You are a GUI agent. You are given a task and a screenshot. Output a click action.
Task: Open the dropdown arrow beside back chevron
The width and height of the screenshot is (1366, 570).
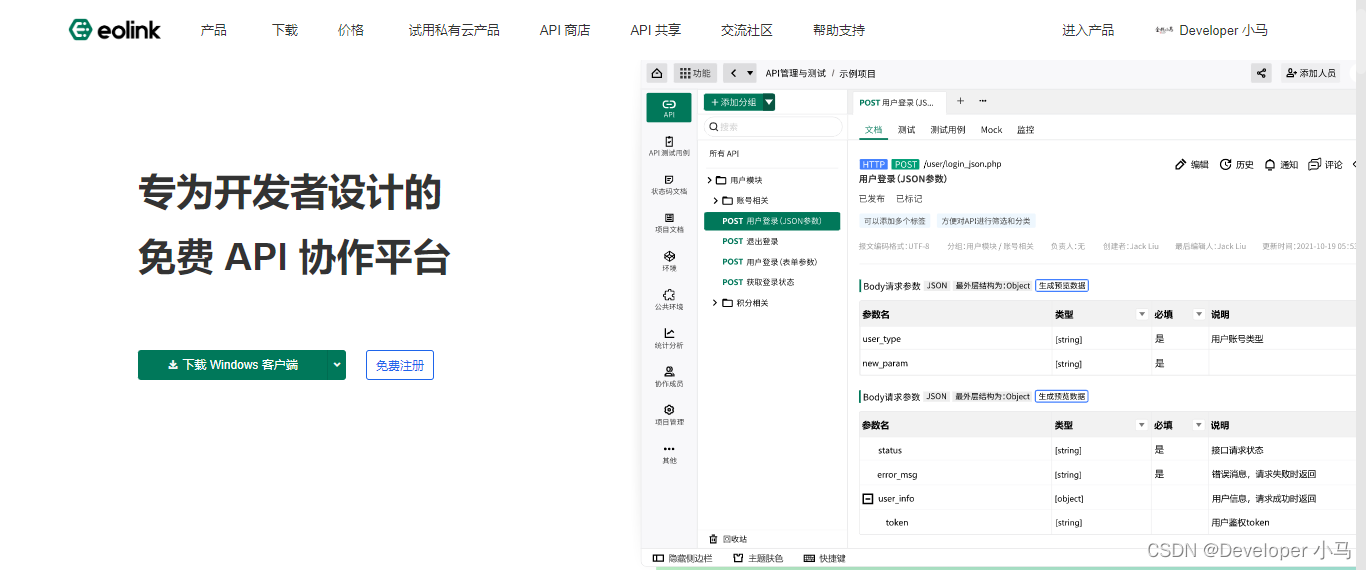[x=750, y=73]
